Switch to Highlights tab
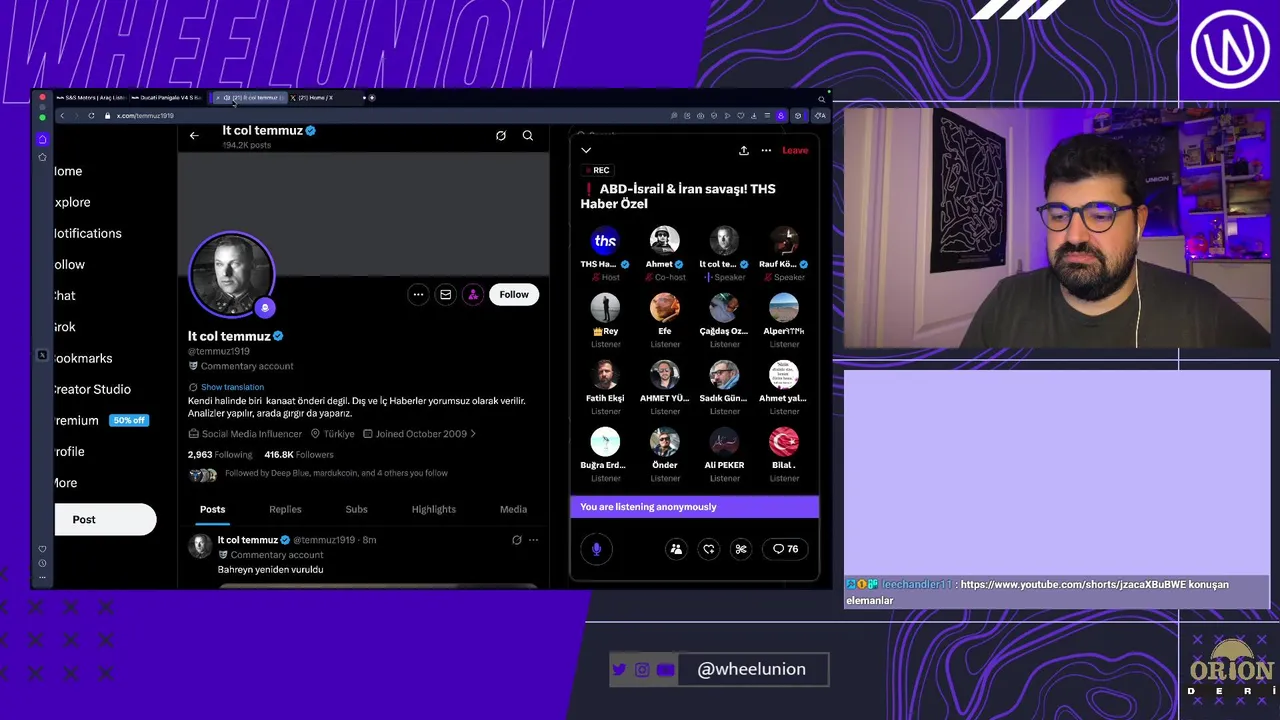The image size is (1280, 720). tap(434, 509)
